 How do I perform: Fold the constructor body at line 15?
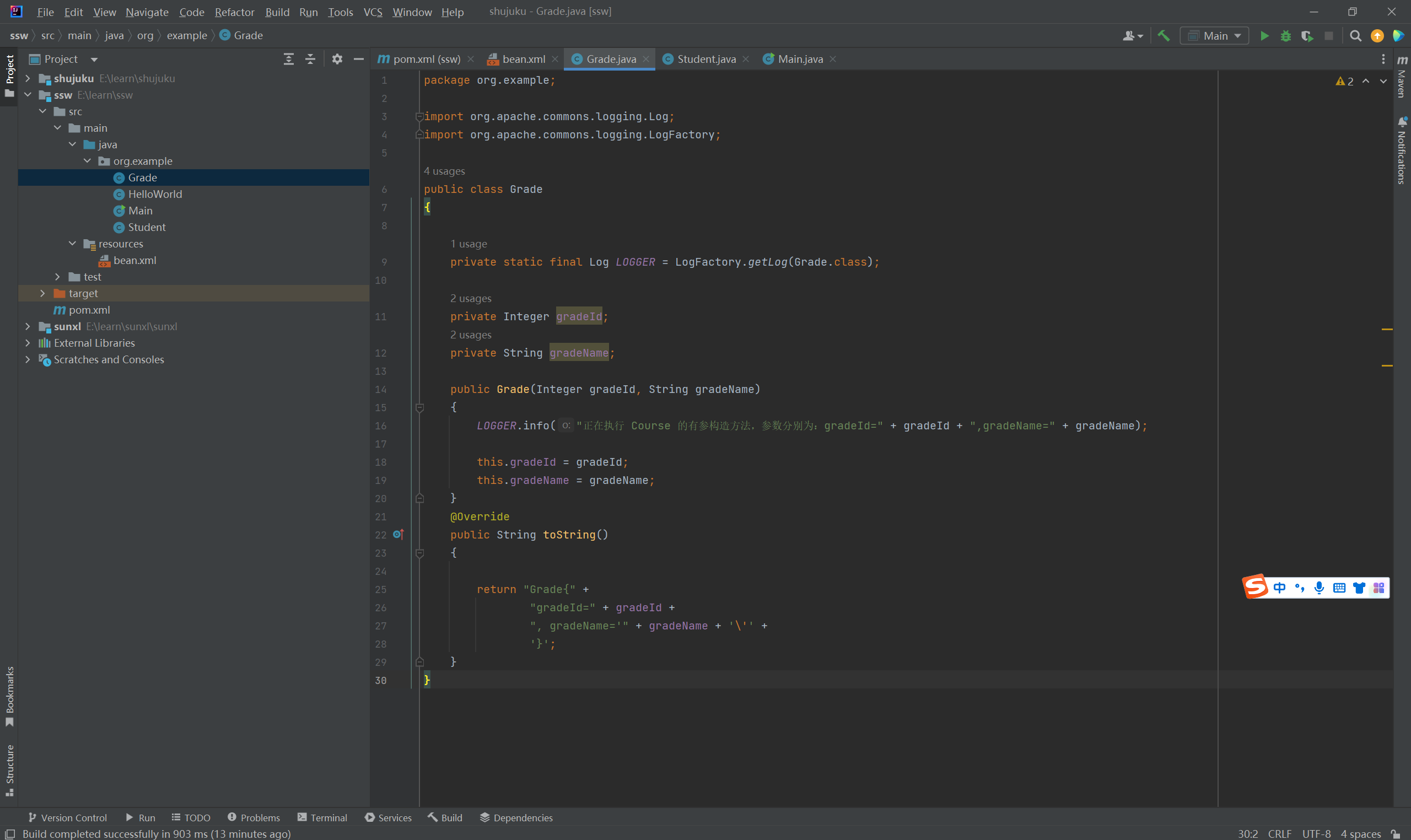[x=419, y=407]
